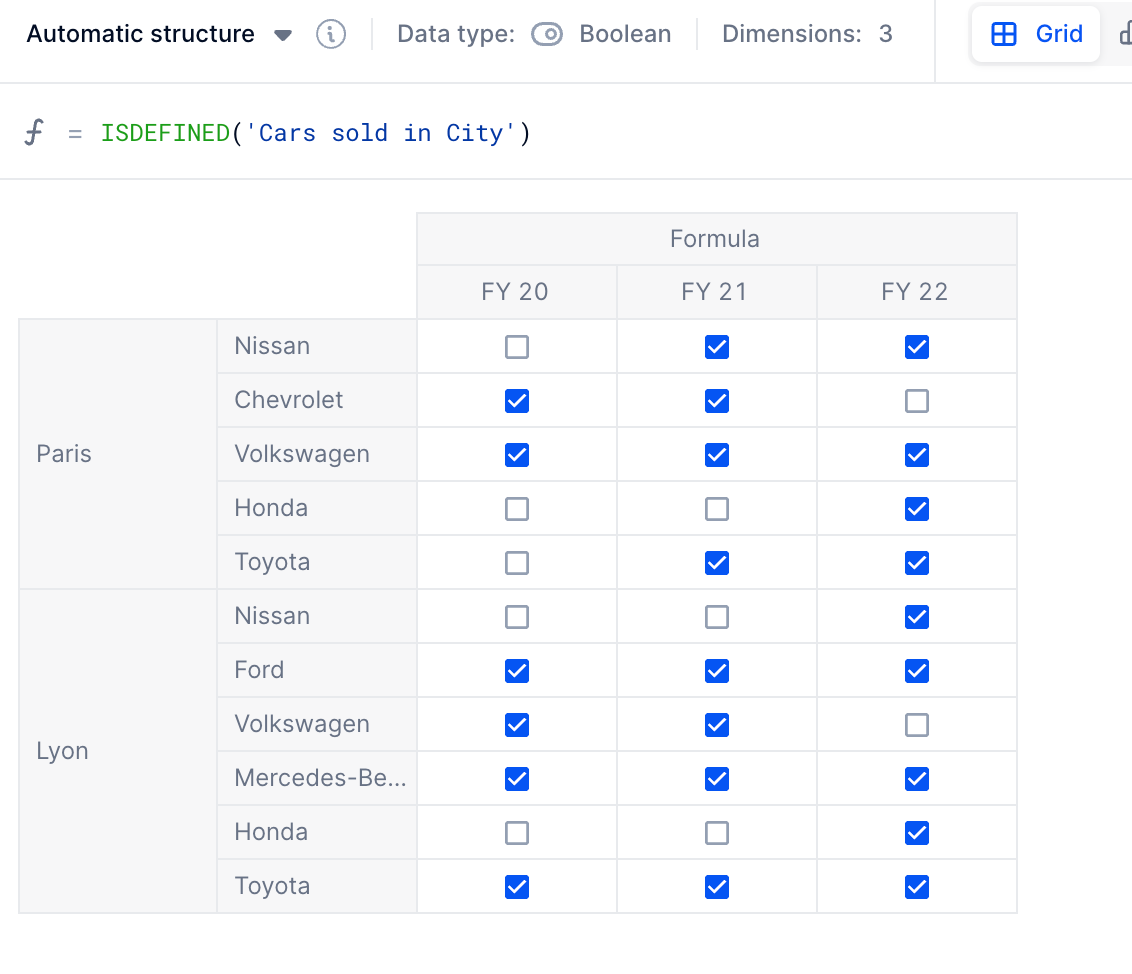Click the Paris Volkswagen row label
This screenshot has height=974, width=1132.
click(x=317, y=454)
